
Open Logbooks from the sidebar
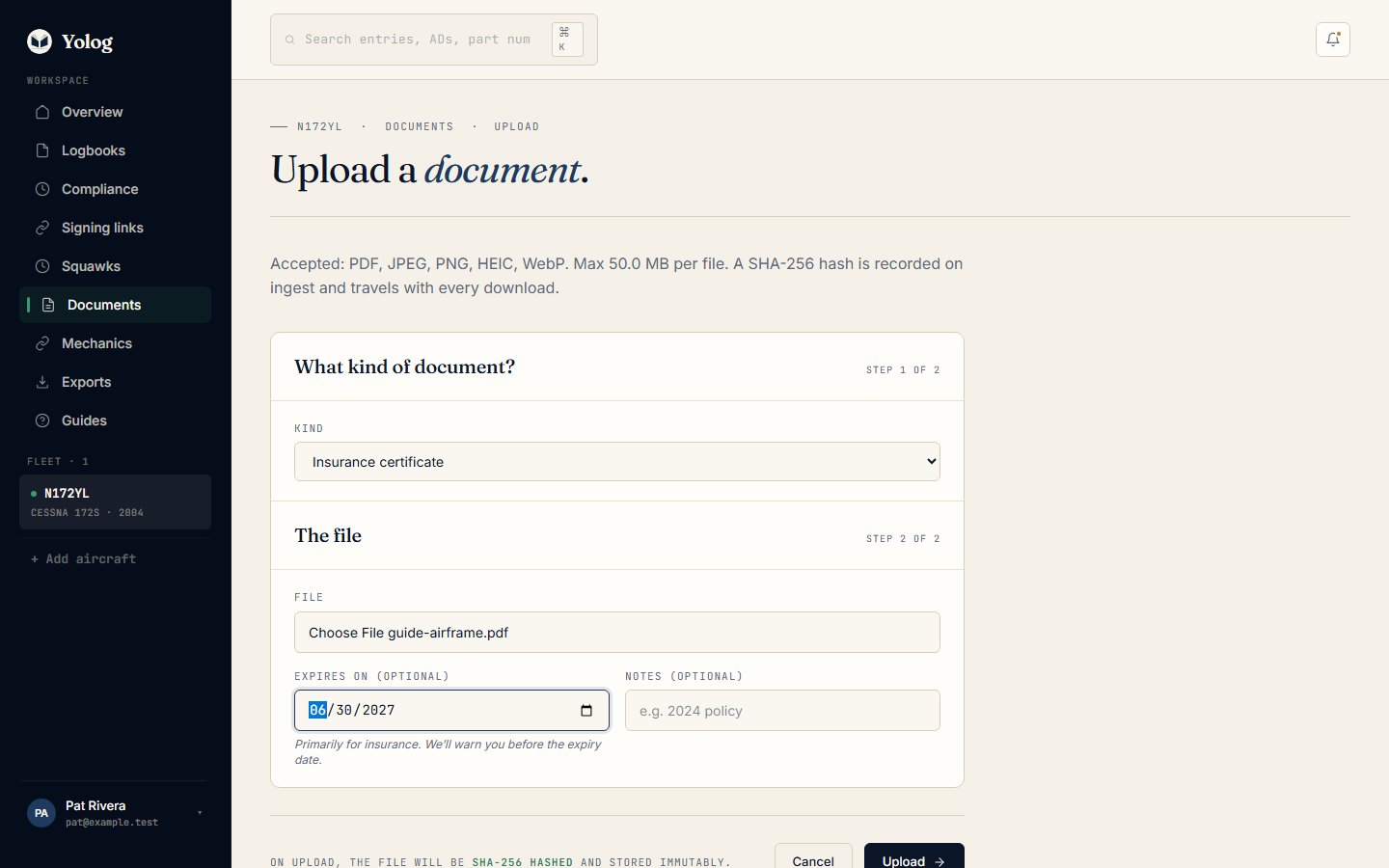click(x=115, y=150)
